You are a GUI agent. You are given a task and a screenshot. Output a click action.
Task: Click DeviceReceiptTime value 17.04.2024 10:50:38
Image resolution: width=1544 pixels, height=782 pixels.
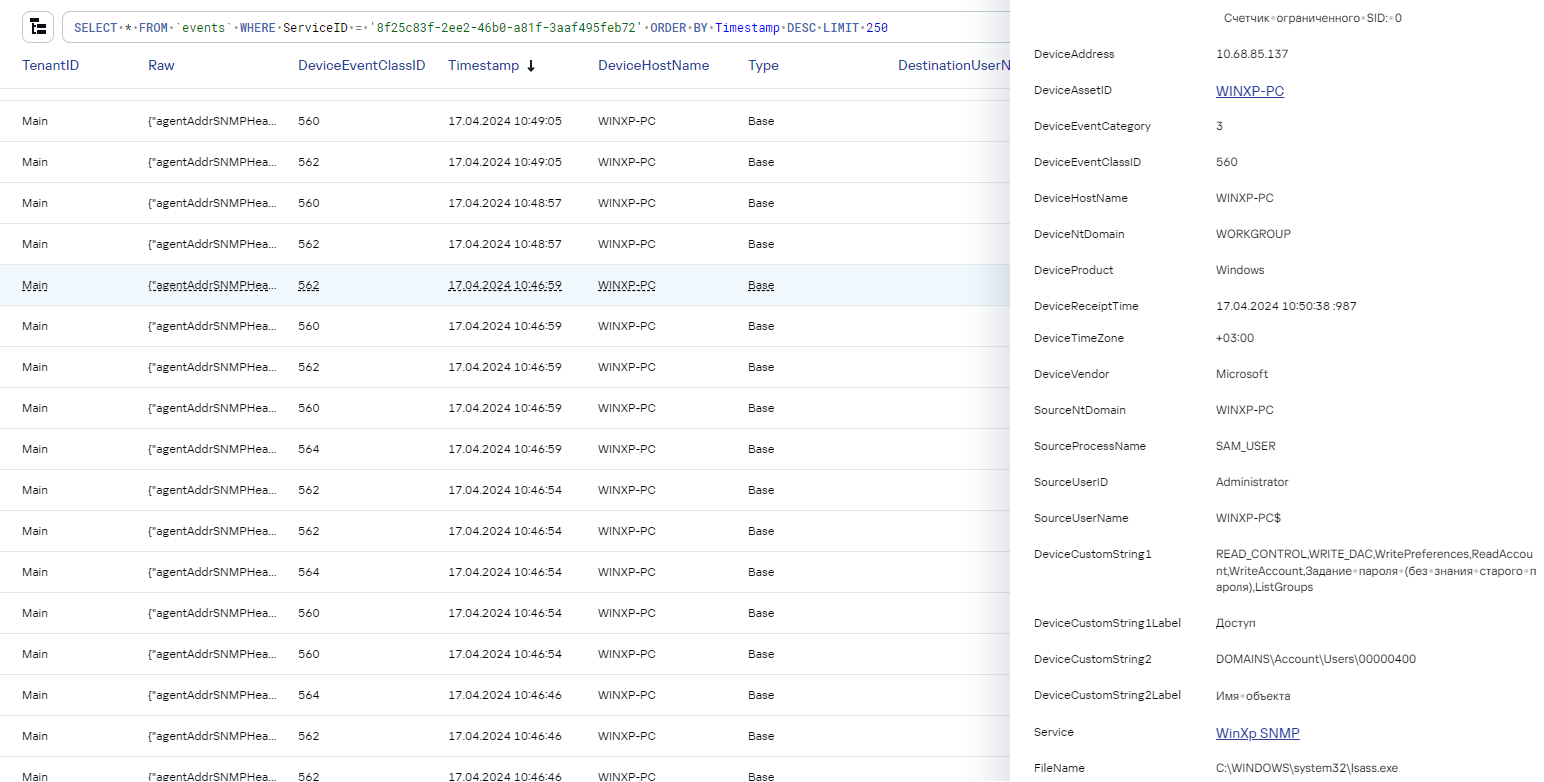pyautogui.click(x=1286, y=306)
